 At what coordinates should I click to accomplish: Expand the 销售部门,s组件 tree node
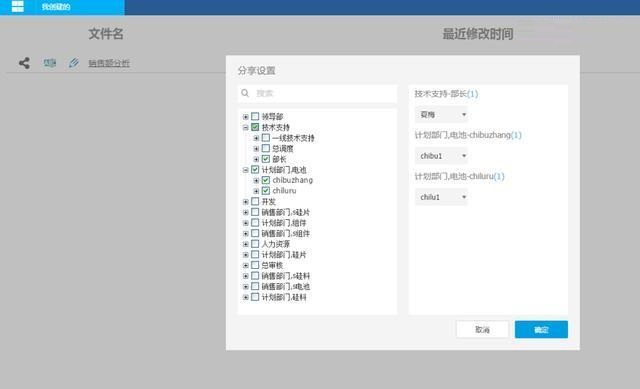click(246, 233)
